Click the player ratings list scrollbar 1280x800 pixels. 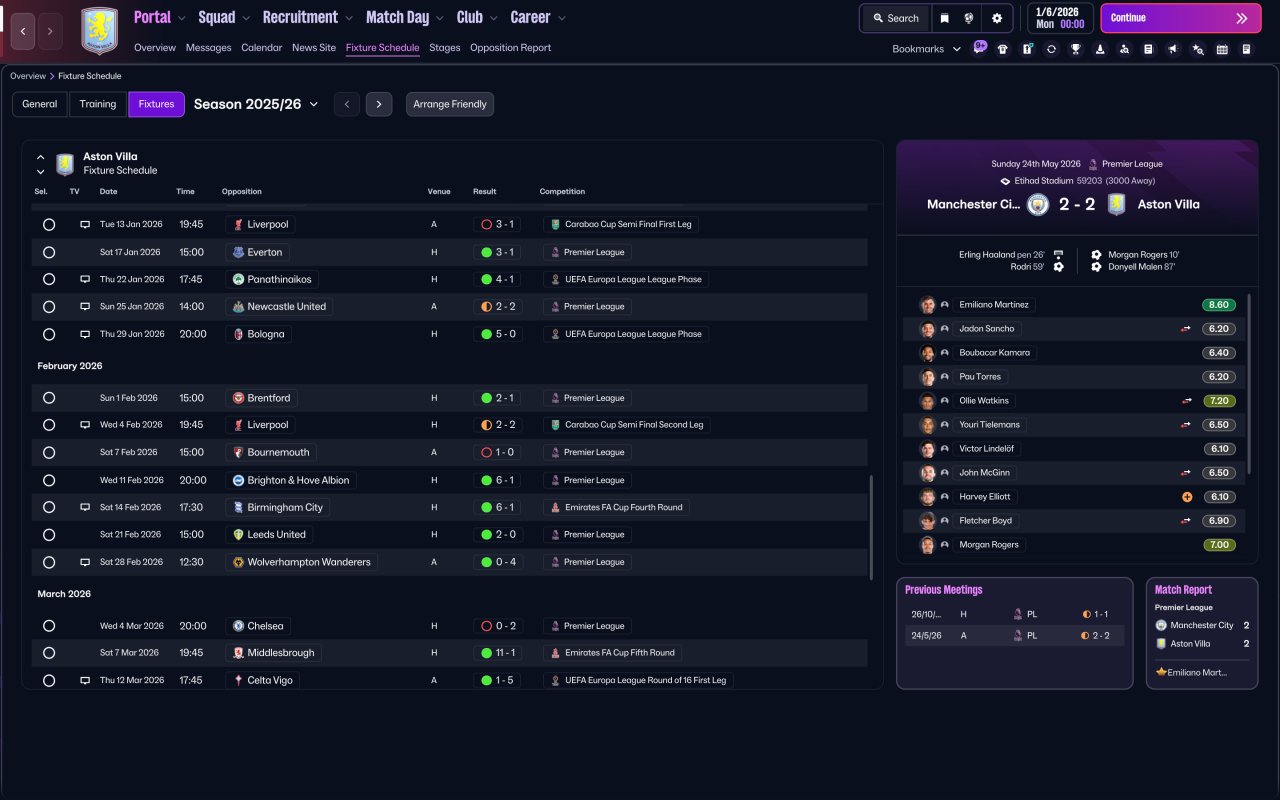(1249, 384)
